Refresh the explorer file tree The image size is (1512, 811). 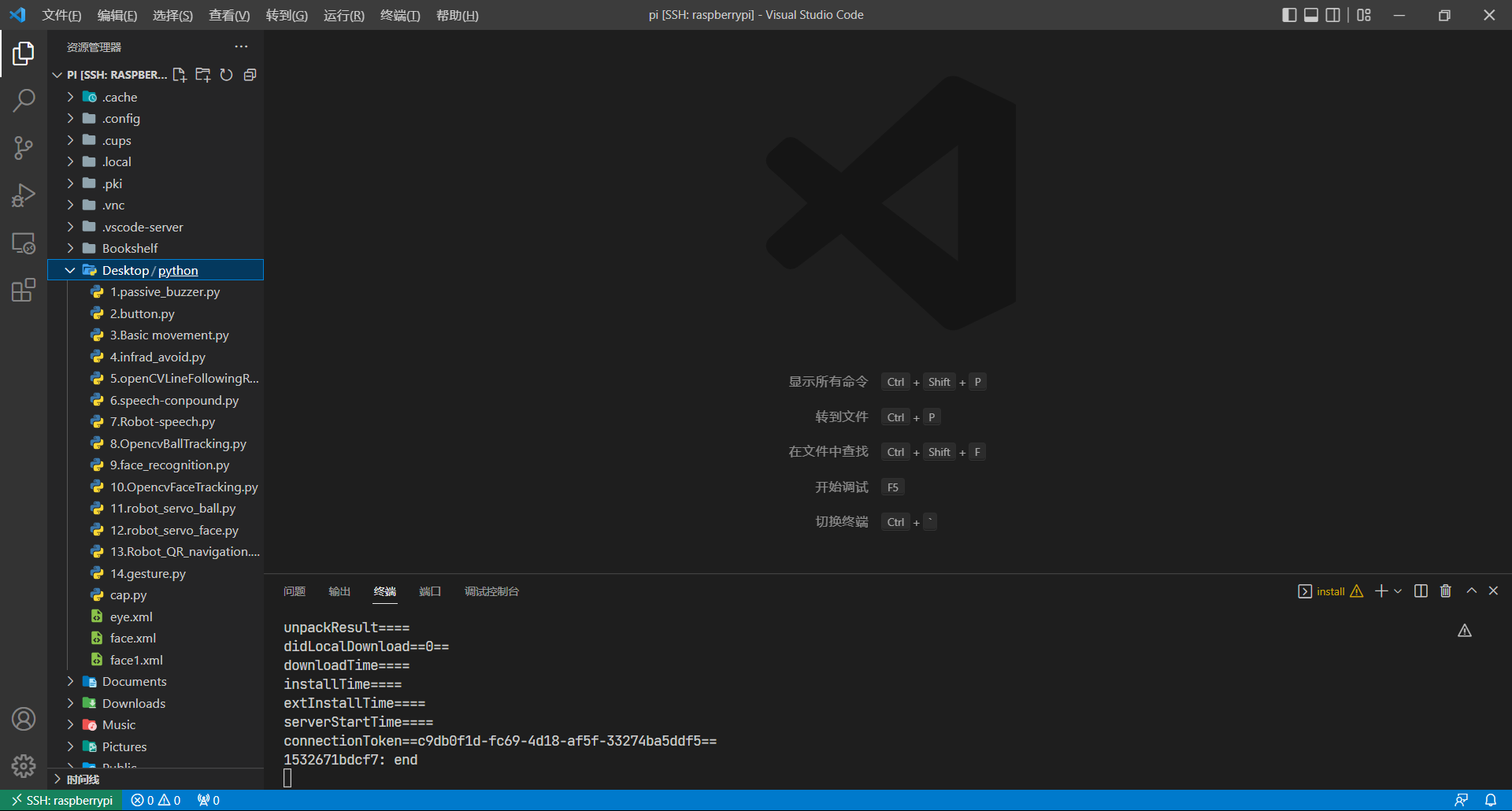coord(226,75)
